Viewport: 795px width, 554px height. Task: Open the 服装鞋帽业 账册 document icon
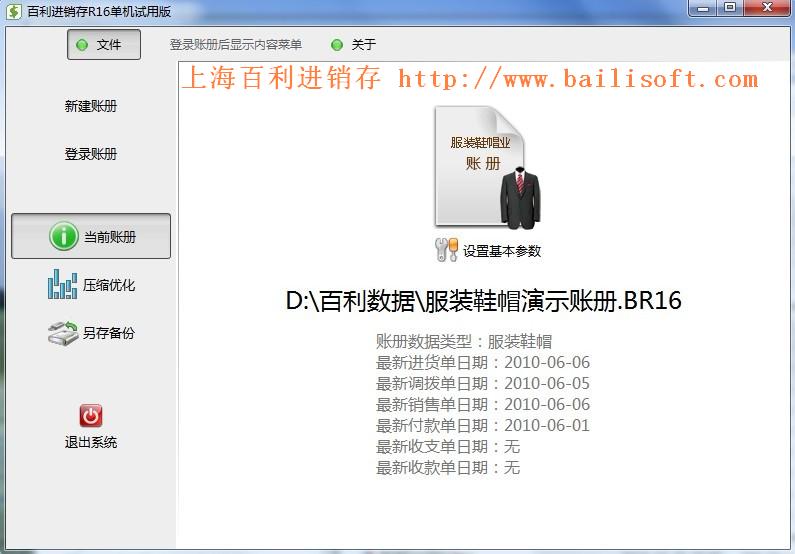click(x=488, y=168)
